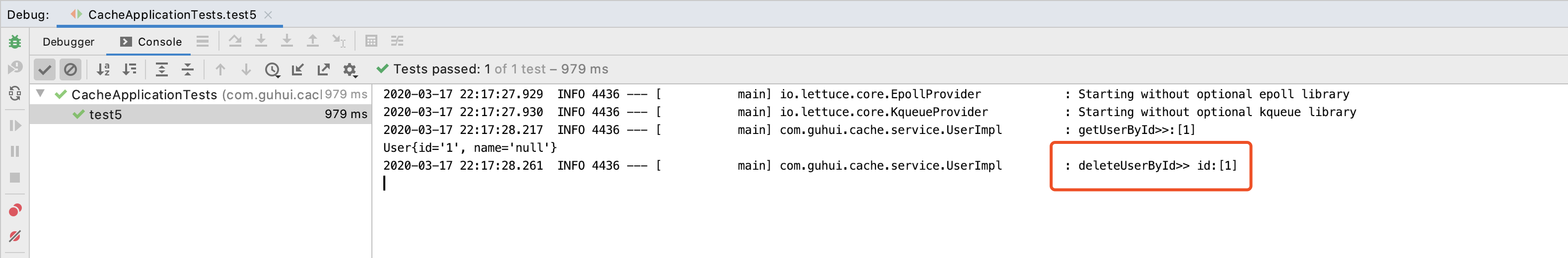The width and height of the screenshot is (1568, 258).
Task: Close CacheApplicationTests.test5 debug tab
Action: pos(268,14)
